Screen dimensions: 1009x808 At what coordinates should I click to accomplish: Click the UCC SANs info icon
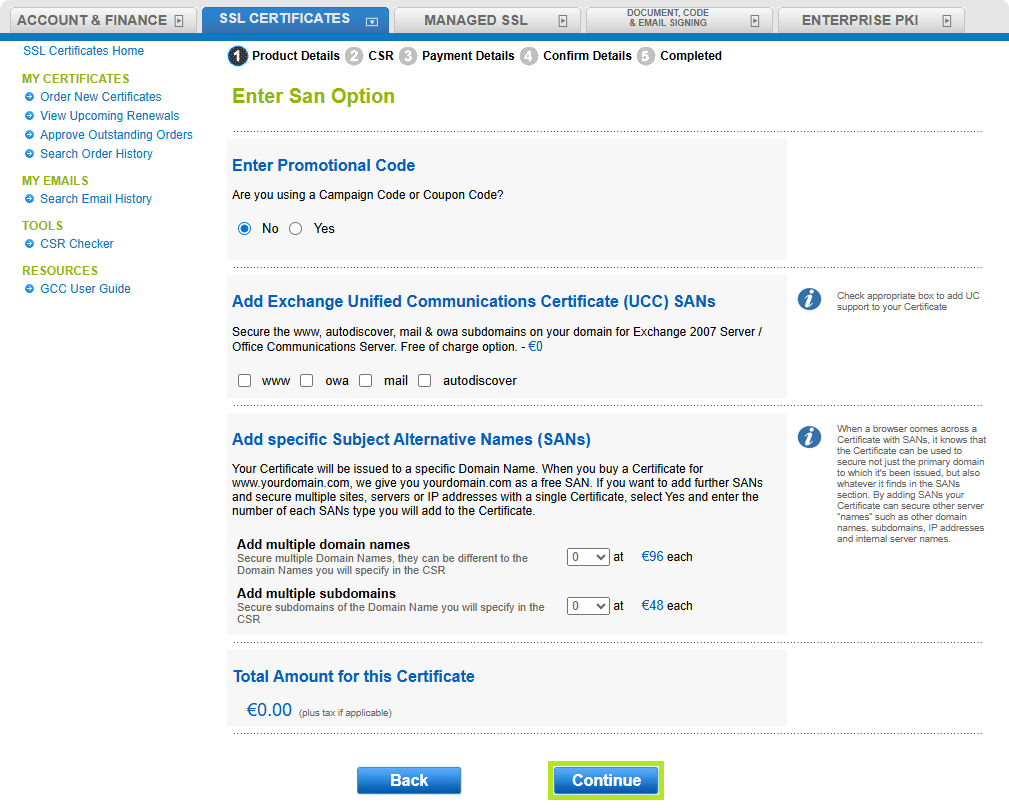coord(810,299)
